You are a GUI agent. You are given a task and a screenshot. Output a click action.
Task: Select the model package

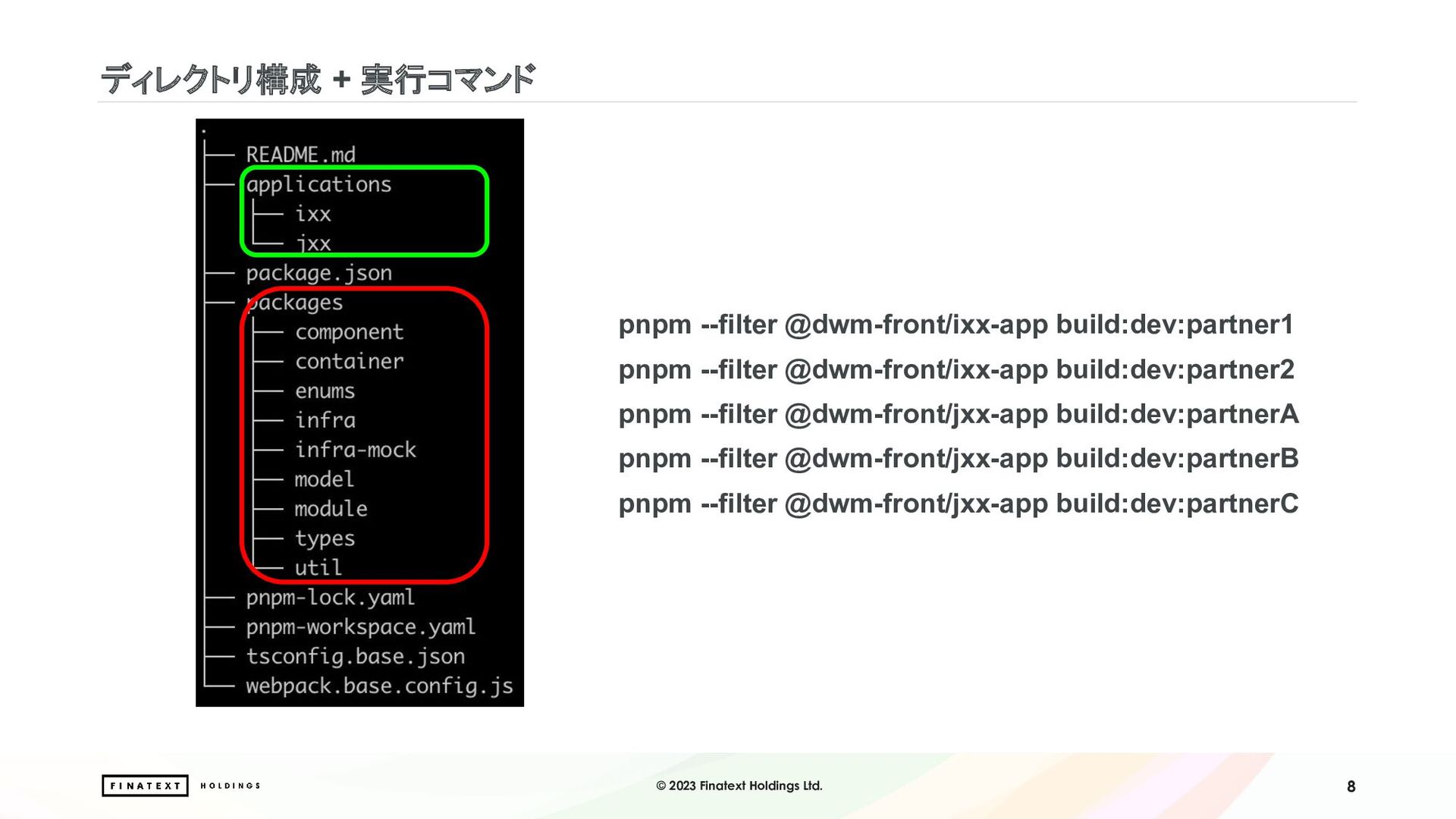pos(325,479)
